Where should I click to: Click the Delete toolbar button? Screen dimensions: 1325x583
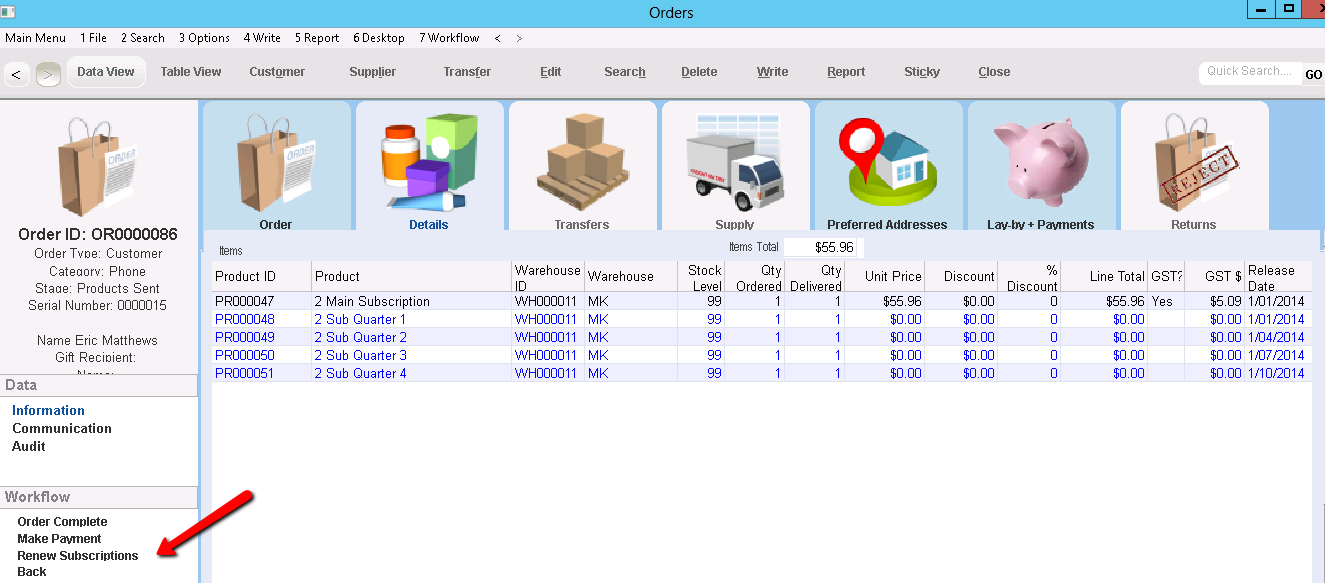(x=700, y=72)
